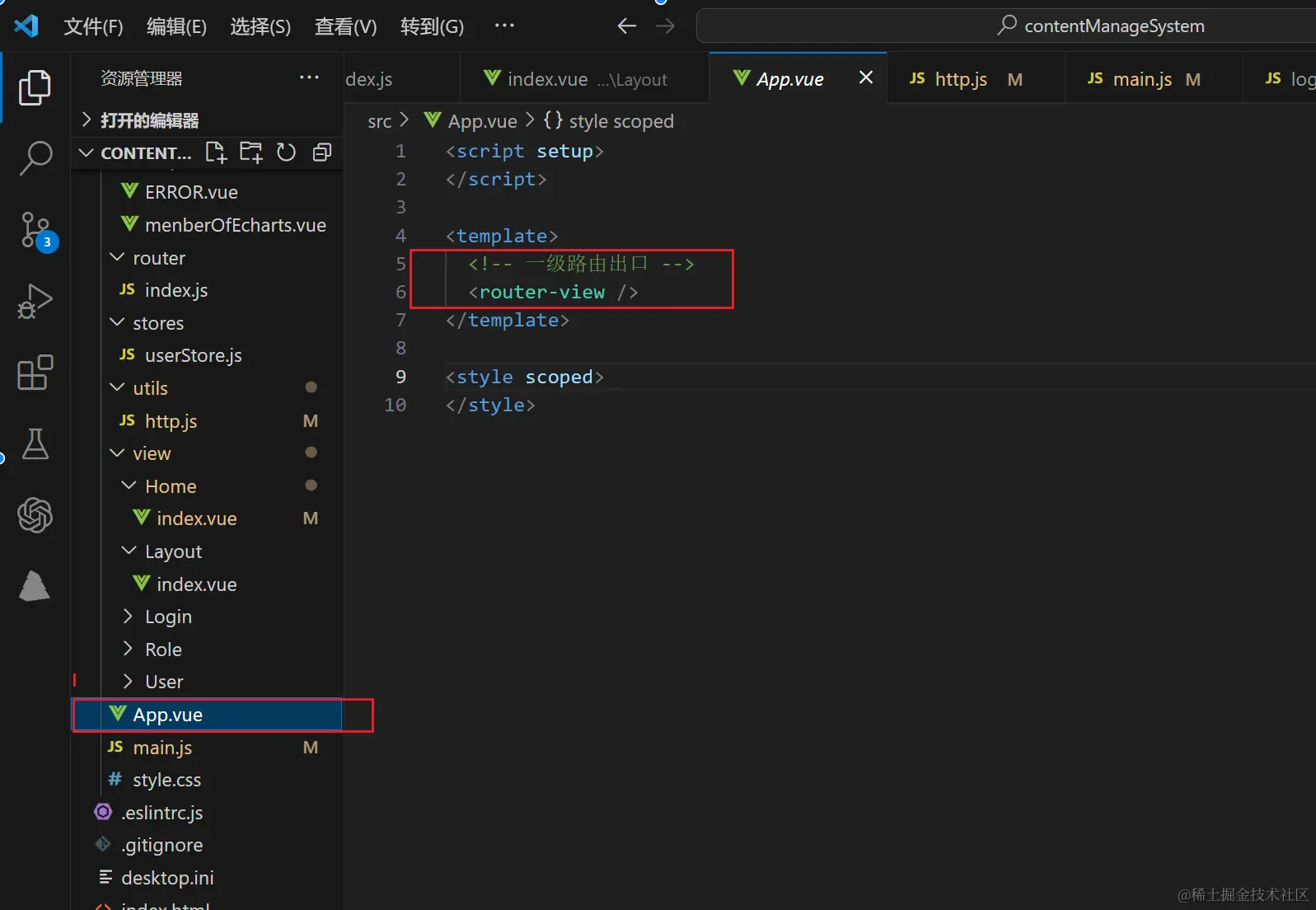
Task: Open the overflow menu in menu bar
Action: 504,26
